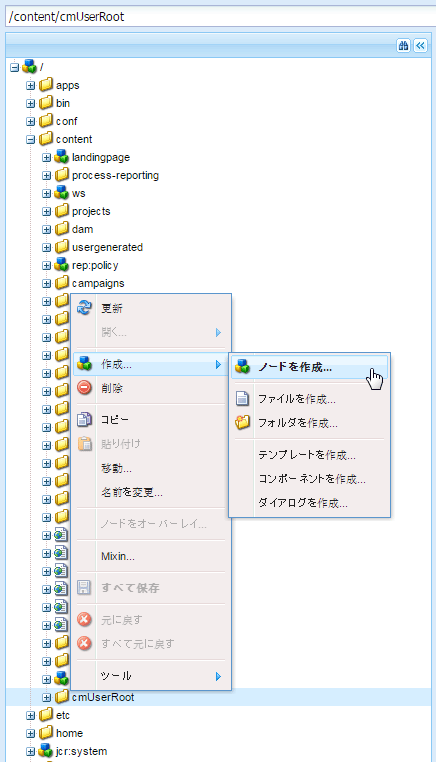
Task: Select 更新 from context menu
Action: (x=151, y=308)
